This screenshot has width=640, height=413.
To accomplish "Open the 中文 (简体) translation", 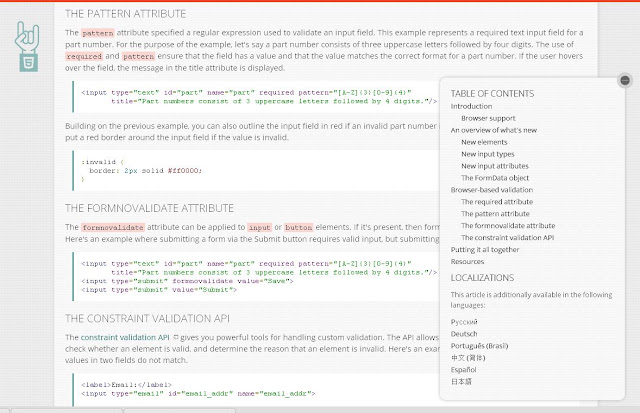I will pos(468,358).
